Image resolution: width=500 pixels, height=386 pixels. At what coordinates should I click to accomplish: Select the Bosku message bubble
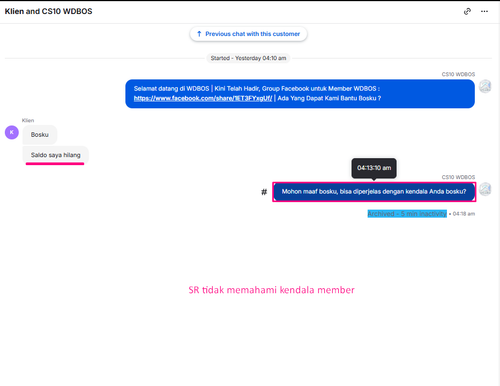click(x=40, y=135)
